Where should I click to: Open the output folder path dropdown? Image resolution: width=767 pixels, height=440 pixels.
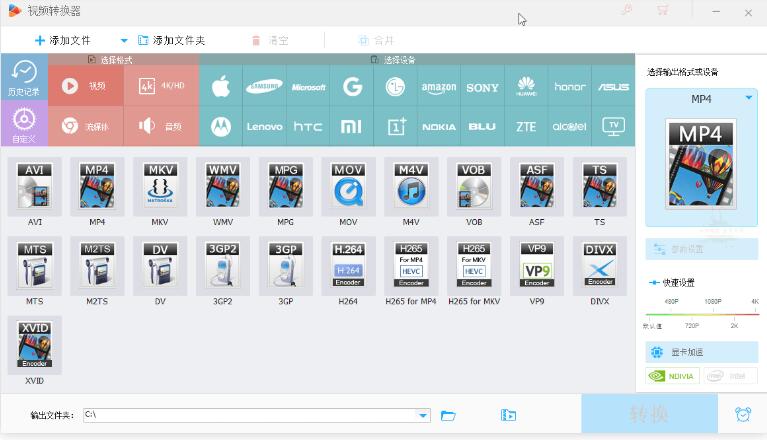point(423,415)
